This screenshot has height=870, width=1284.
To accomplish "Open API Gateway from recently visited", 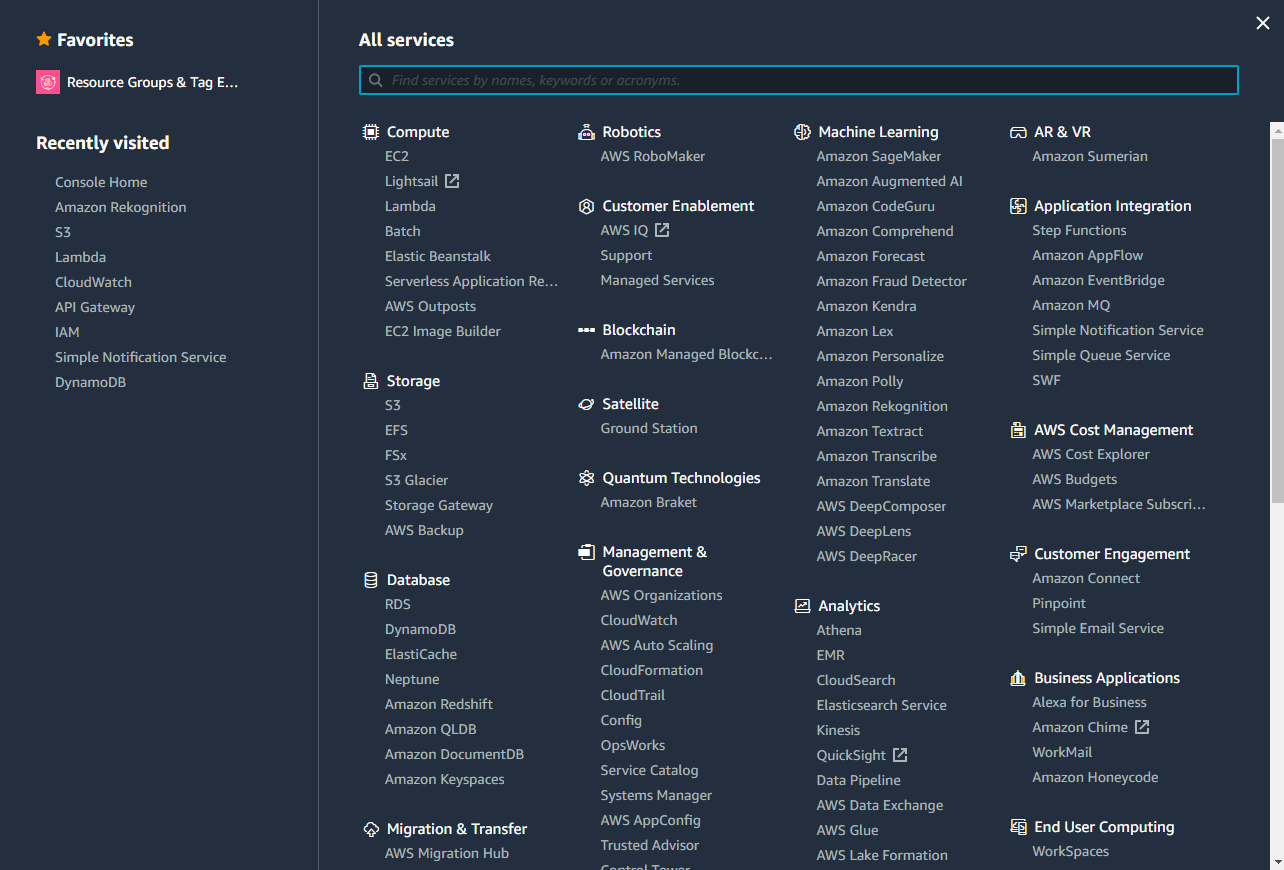I will (x=95, y=307).
